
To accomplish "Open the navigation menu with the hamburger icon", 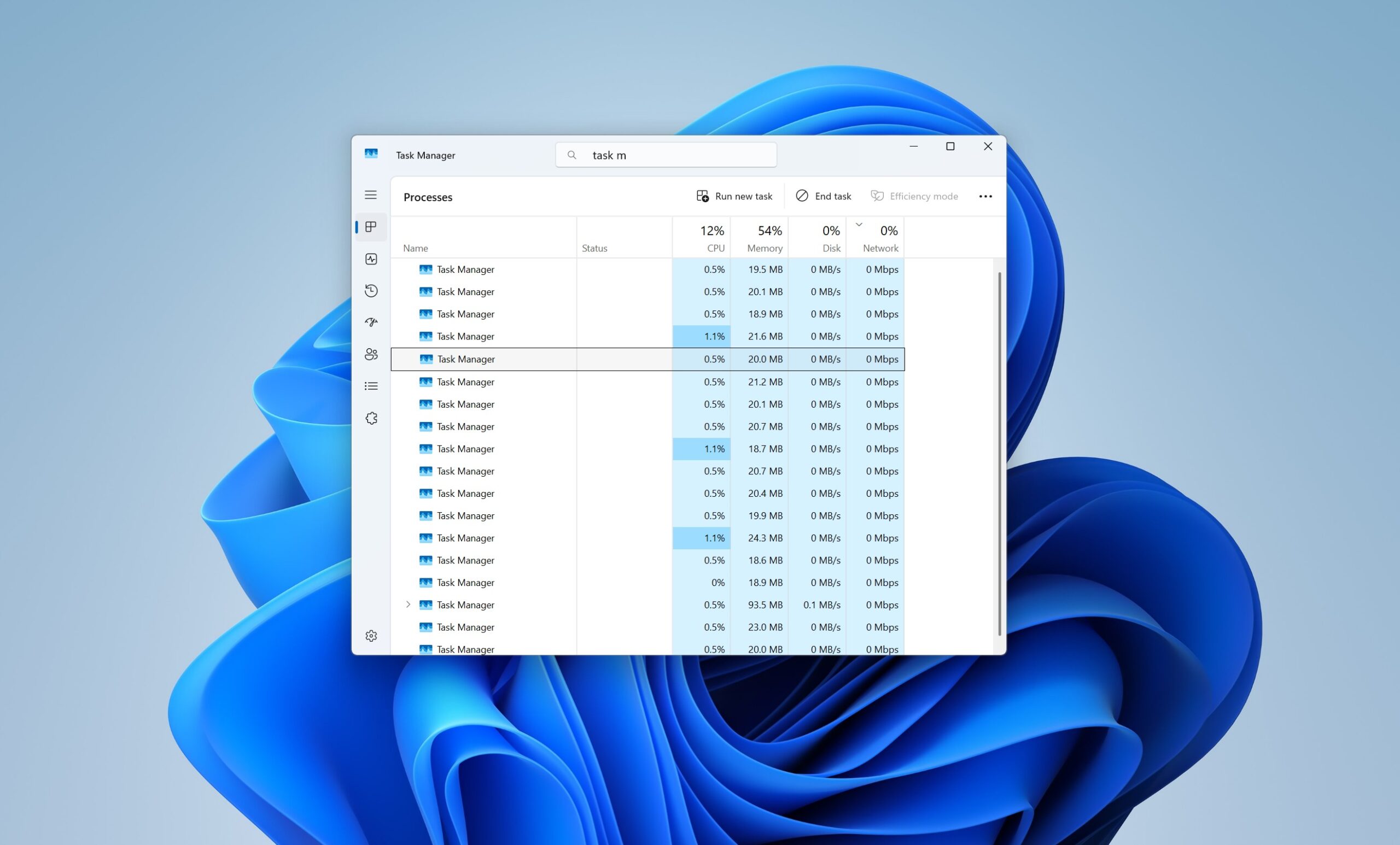I will [x=371, y=195].
